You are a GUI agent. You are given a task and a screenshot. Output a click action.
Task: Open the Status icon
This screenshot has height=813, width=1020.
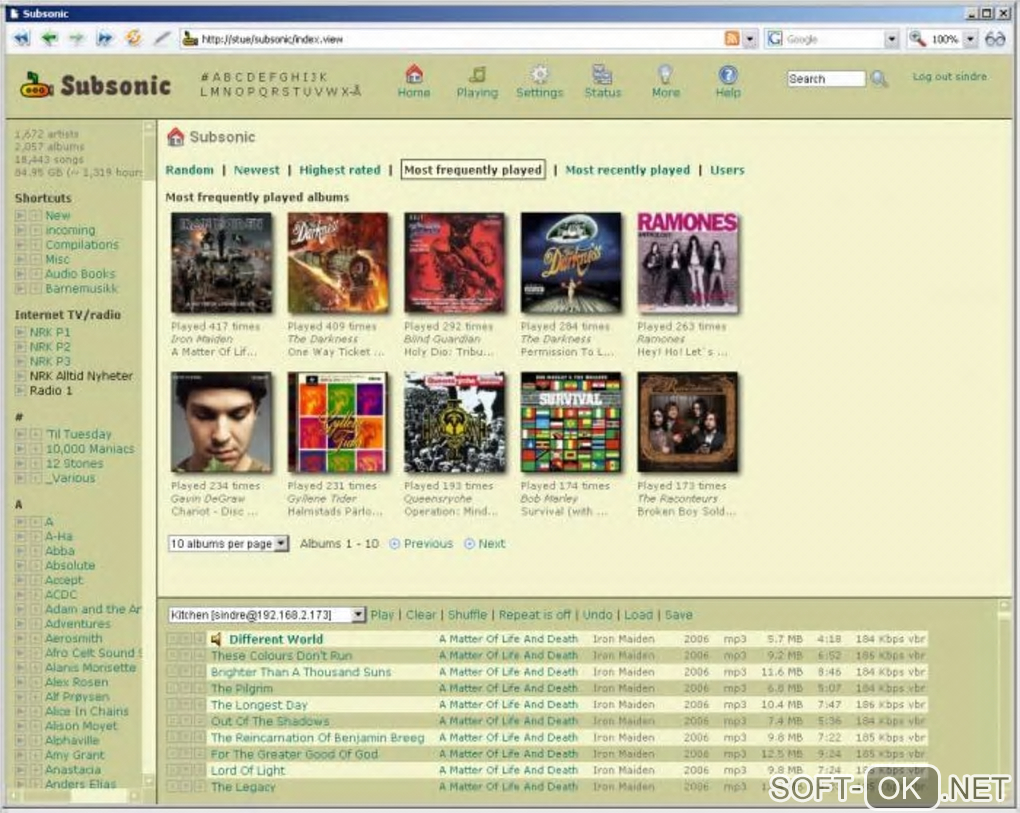tap(602, 73)
